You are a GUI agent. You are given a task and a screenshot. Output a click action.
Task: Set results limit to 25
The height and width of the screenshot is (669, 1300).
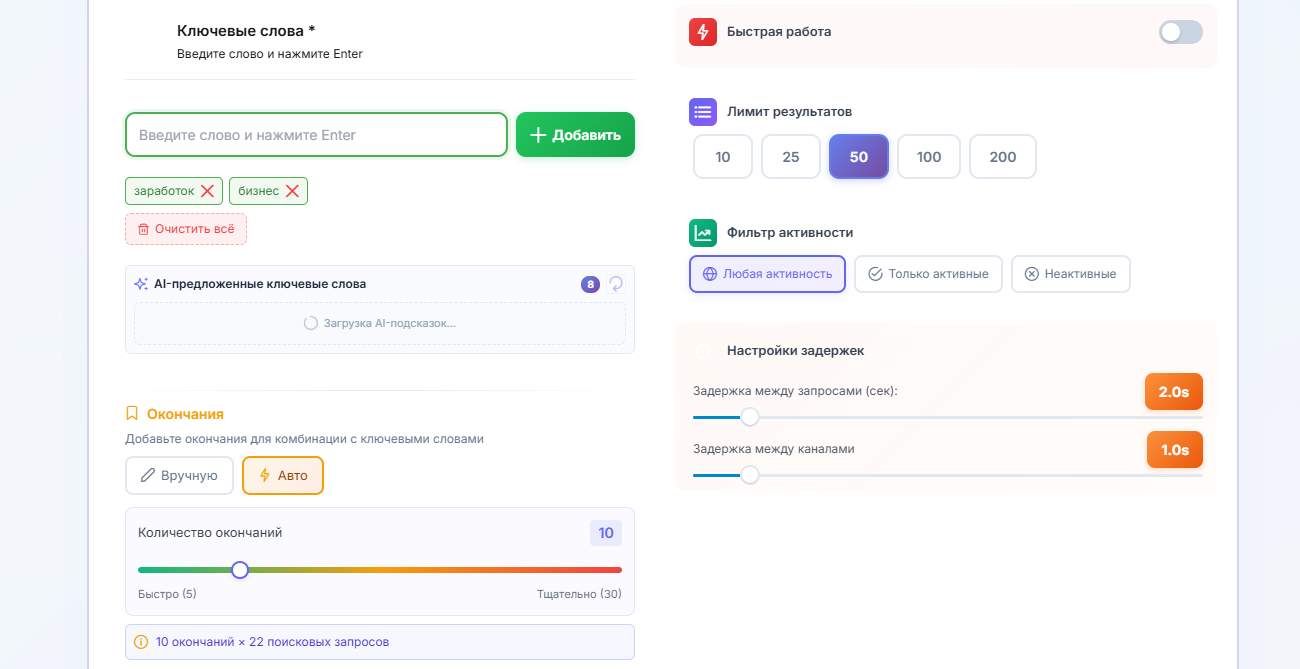click(790, 157)
